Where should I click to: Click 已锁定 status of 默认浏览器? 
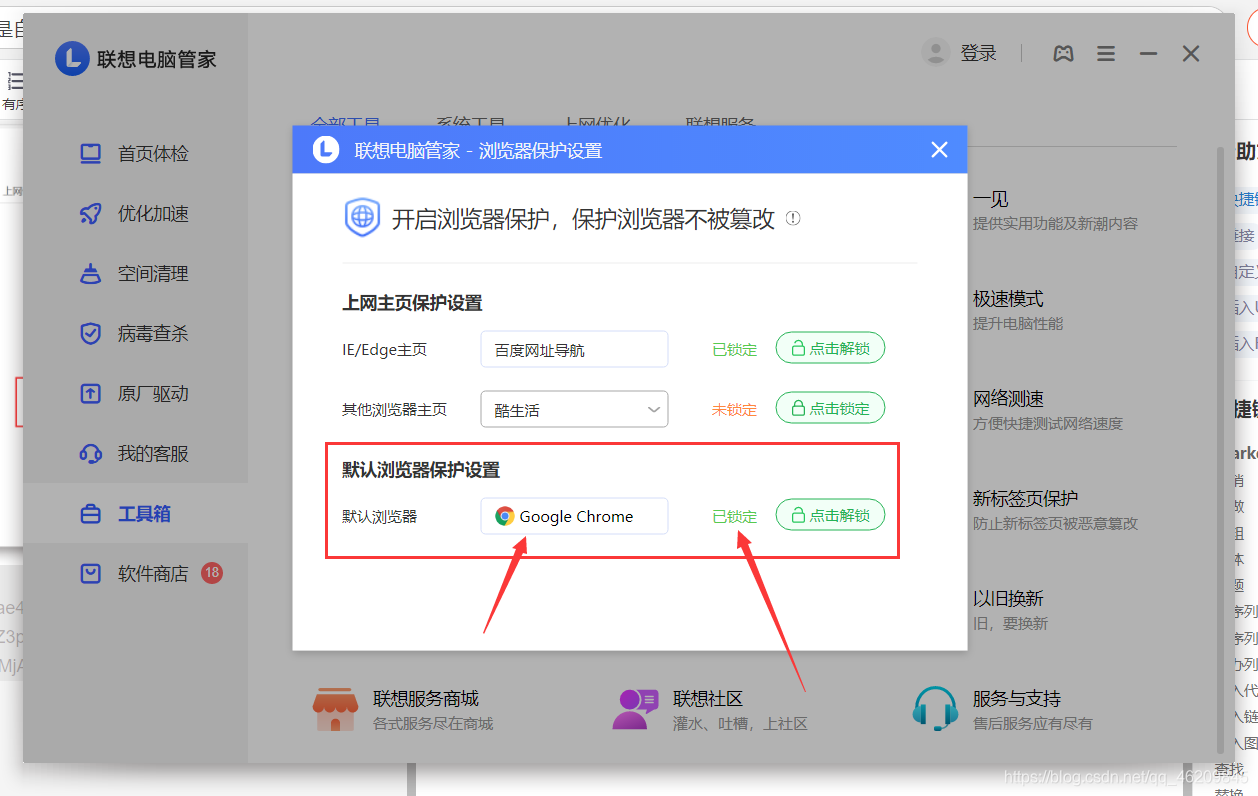pos(735,517)
